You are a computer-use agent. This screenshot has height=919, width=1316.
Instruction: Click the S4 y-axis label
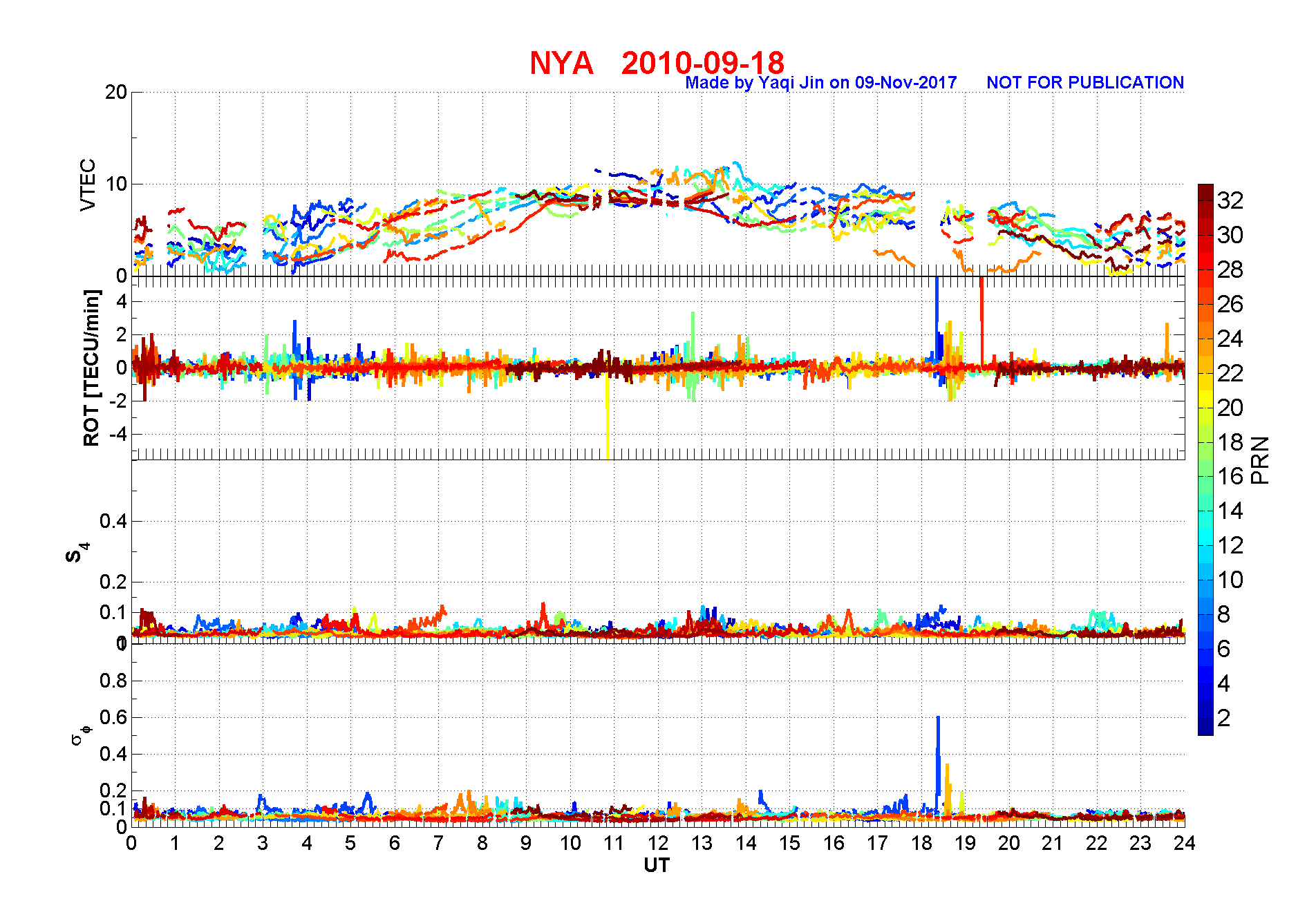pyautogui.click(x=77, y=553)
